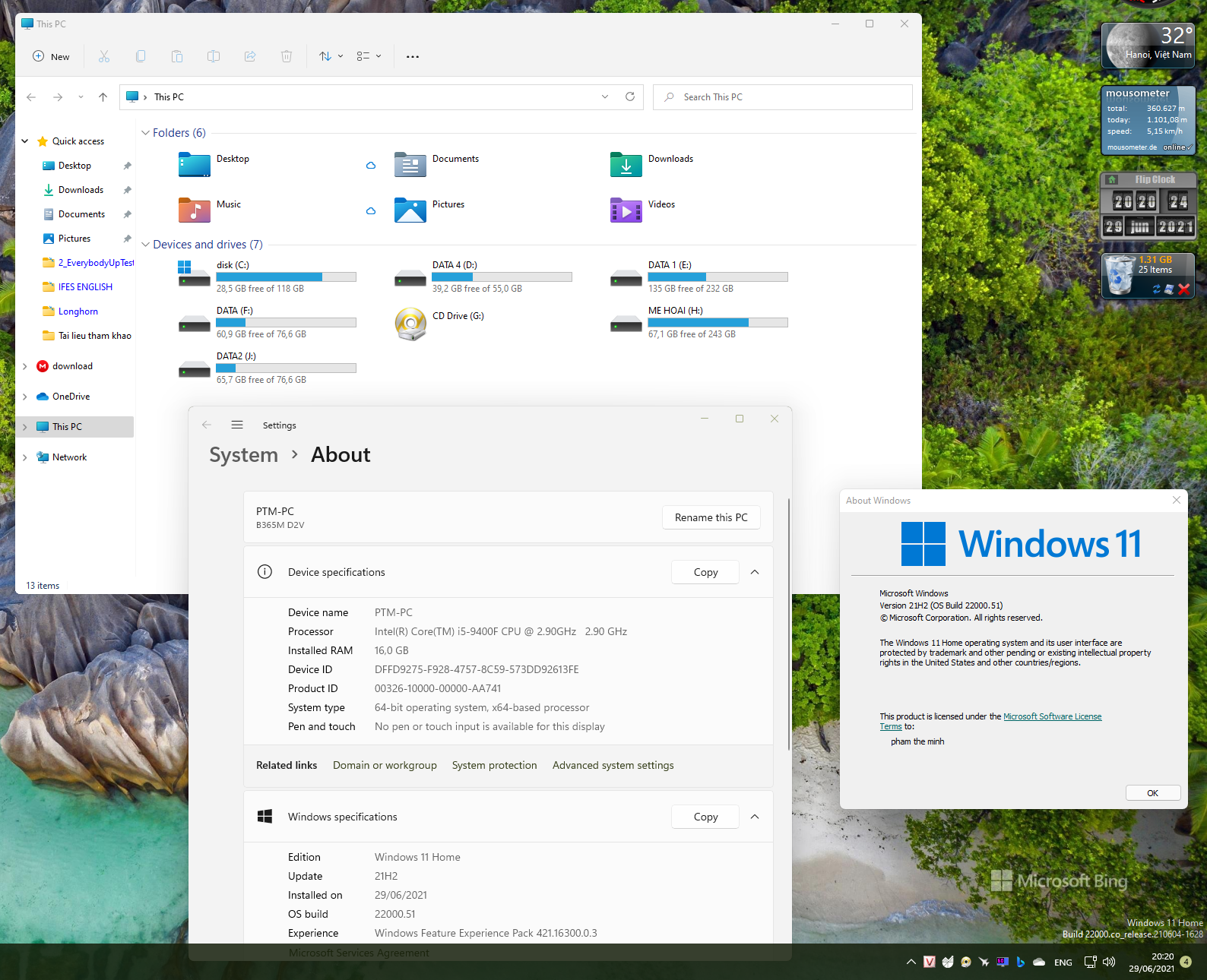This screenshot has width=1207, height=980.
Task: Open the Sort options dropdown
Action: [x=331, y=56]
